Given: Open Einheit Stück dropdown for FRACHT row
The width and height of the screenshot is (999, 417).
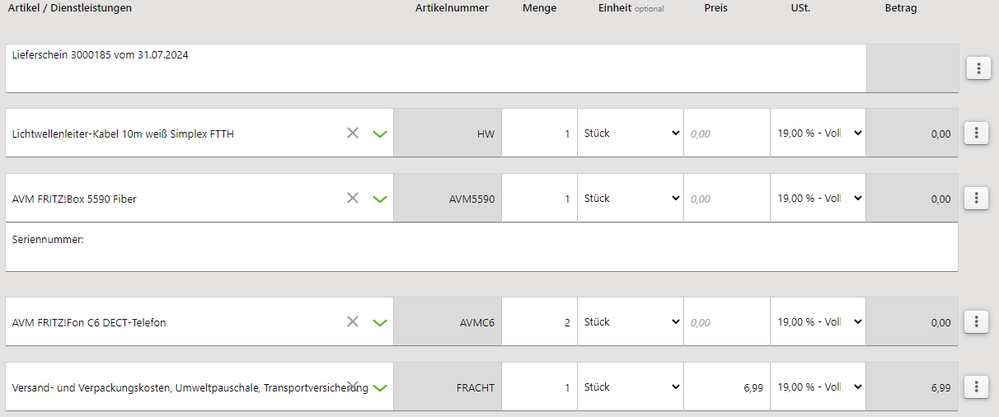Looking at the screenshot, I should [631, 386].
